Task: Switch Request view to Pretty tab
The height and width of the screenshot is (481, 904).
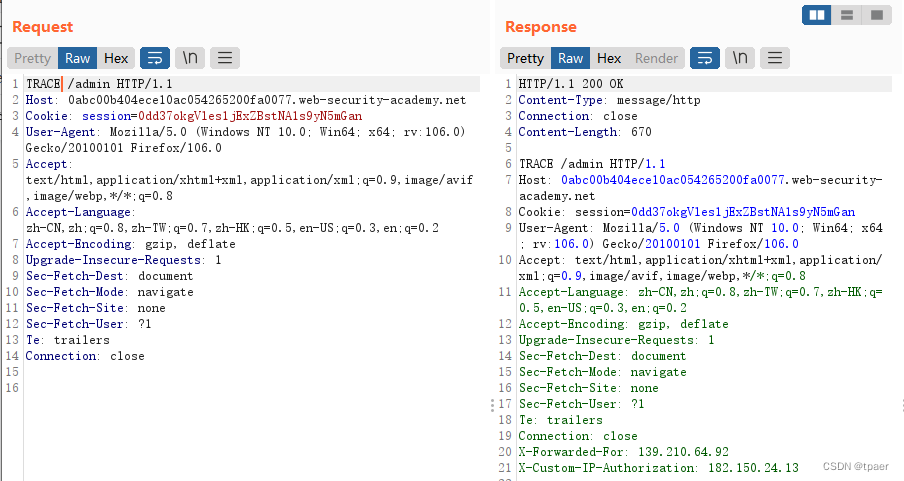Action: coord(33,58)
